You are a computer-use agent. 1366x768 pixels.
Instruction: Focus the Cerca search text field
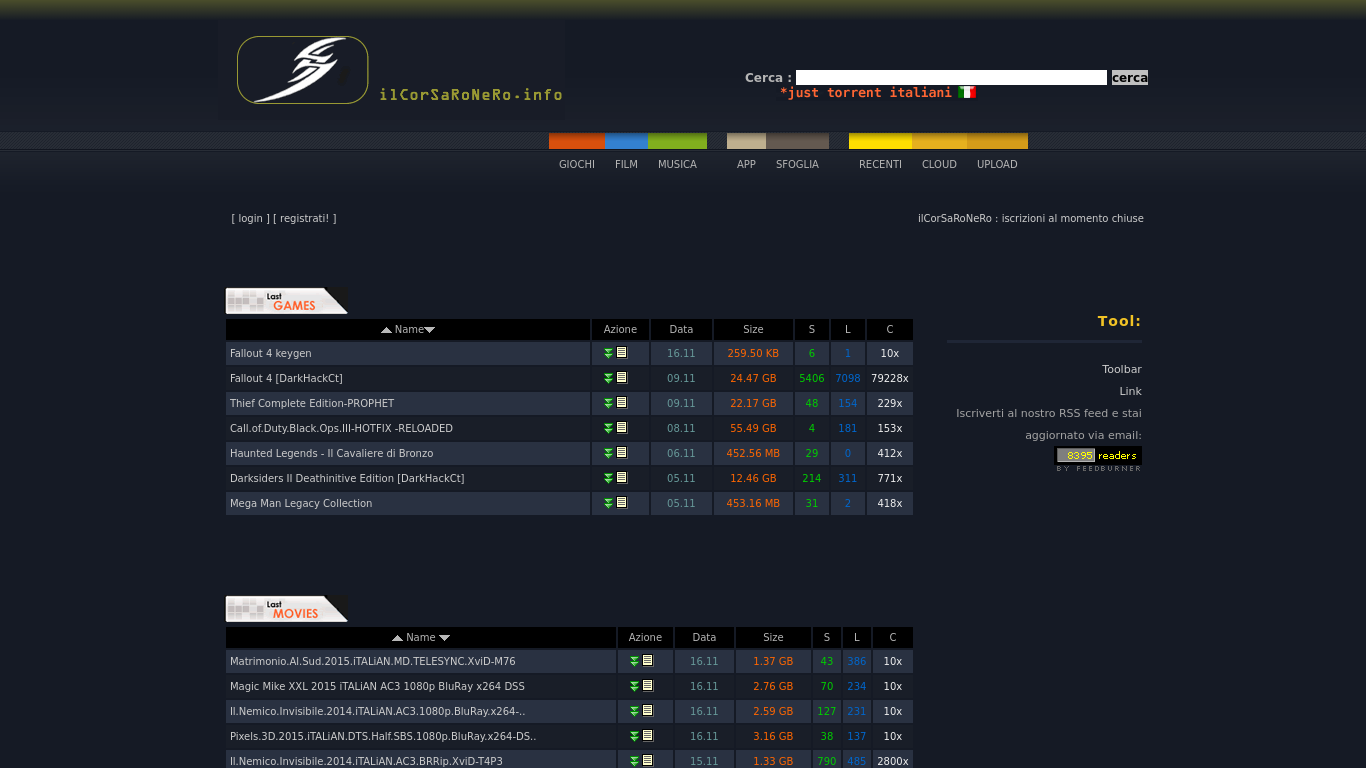951,78
